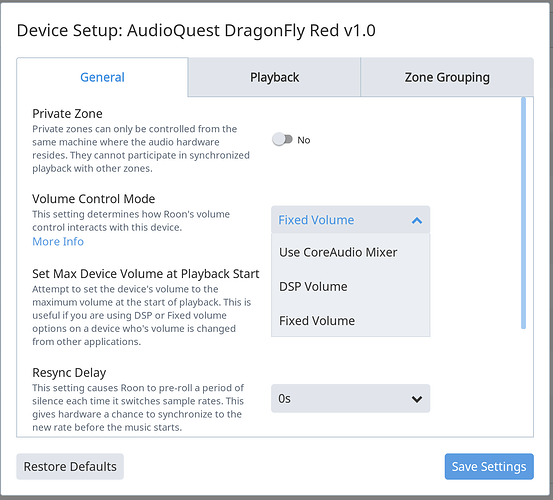Switch to the Playback tab
The width and height of the screenshot is (553, 500).
coord(274,77)
